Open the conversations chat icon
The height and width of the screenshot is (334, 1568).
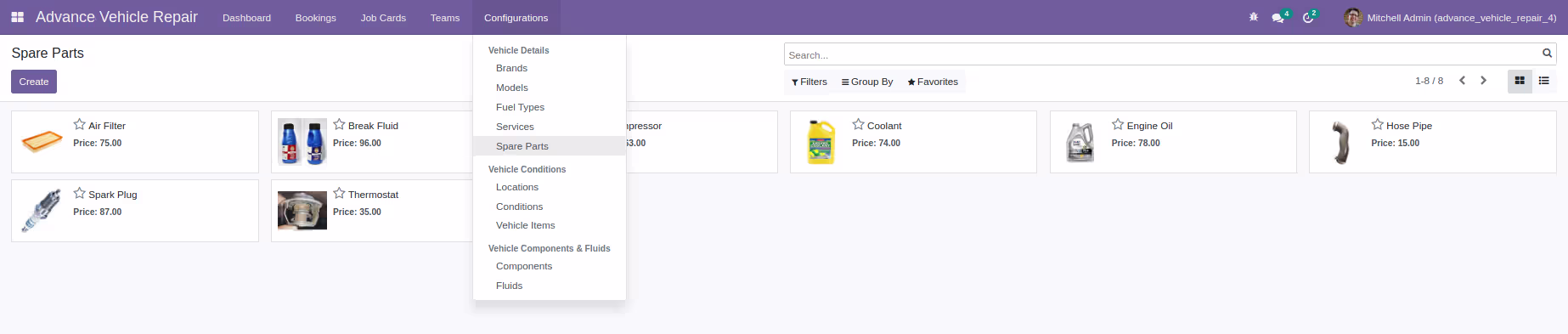[1278, 18]
